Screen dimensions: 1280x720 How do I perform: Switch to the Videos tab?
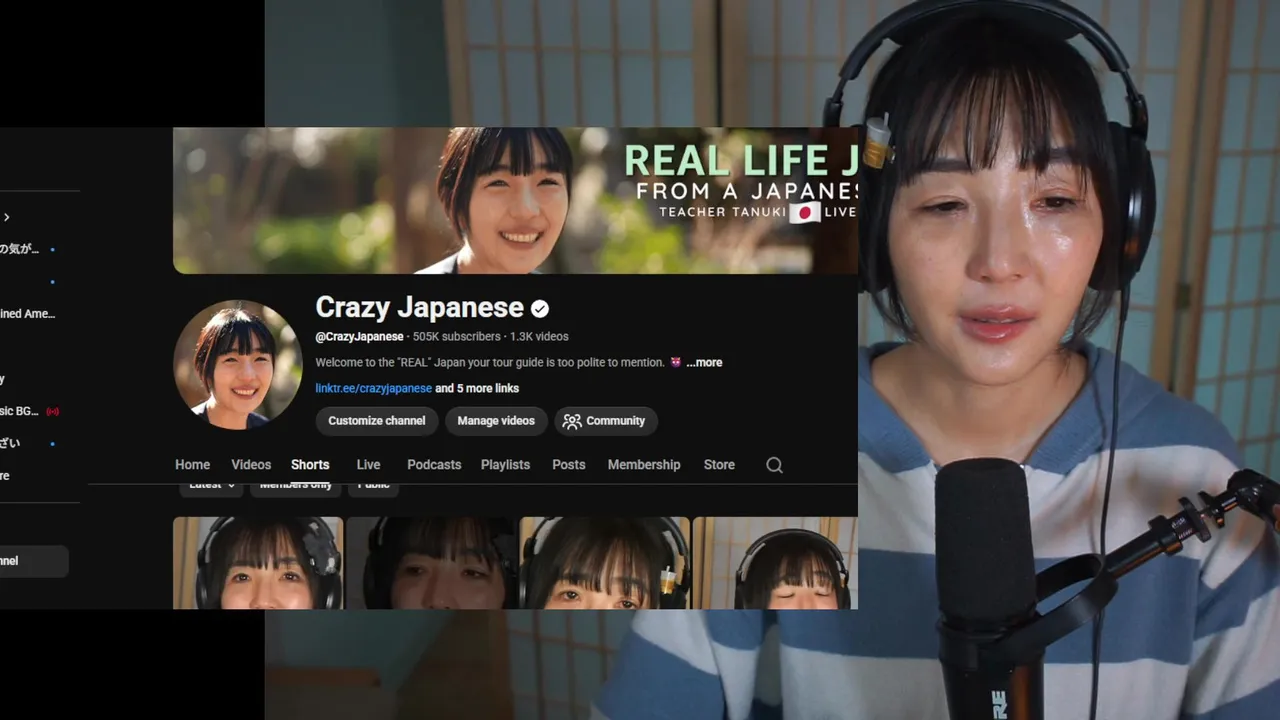tap(251, 465)
